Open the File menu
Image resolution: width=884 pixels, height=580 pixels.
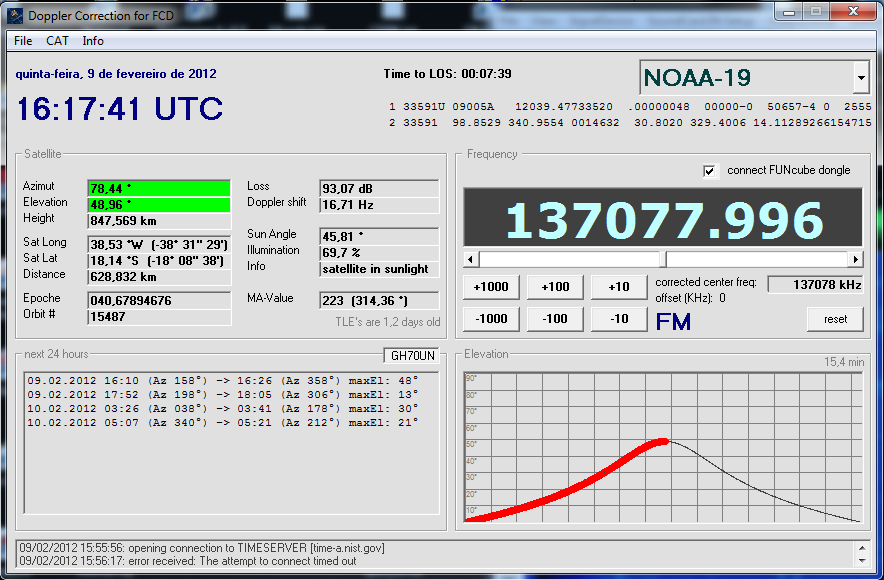point(23,41)
